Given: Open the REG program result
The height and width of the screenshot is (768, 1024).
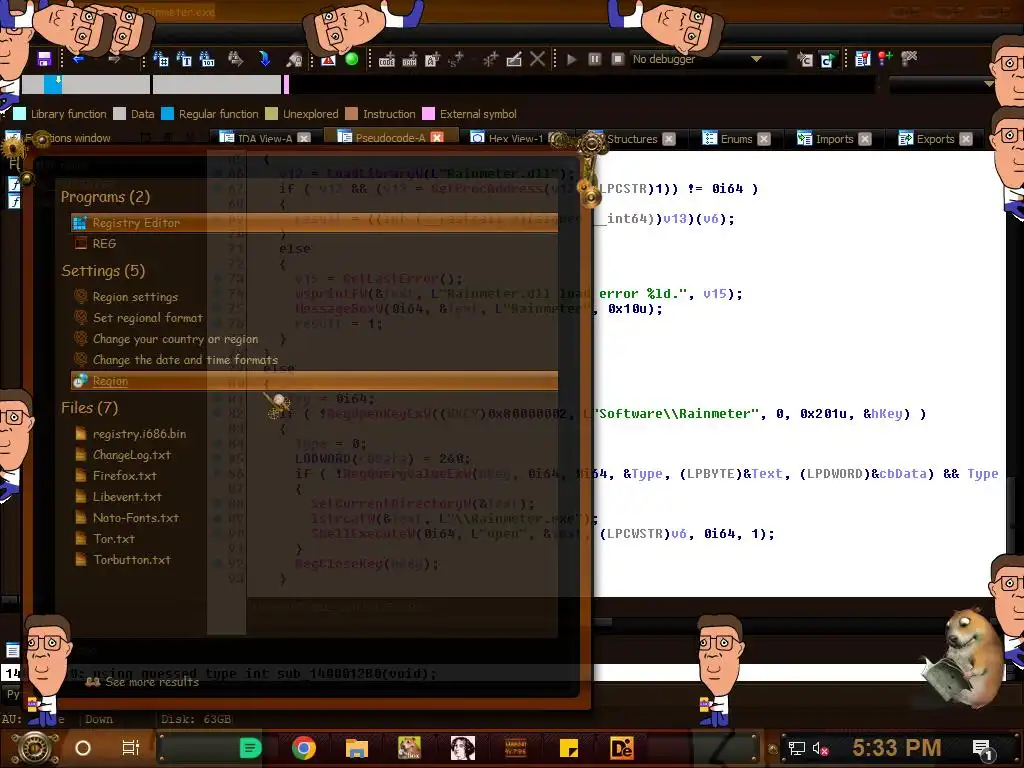Looking at the screenshot, I should click(314, 244).
